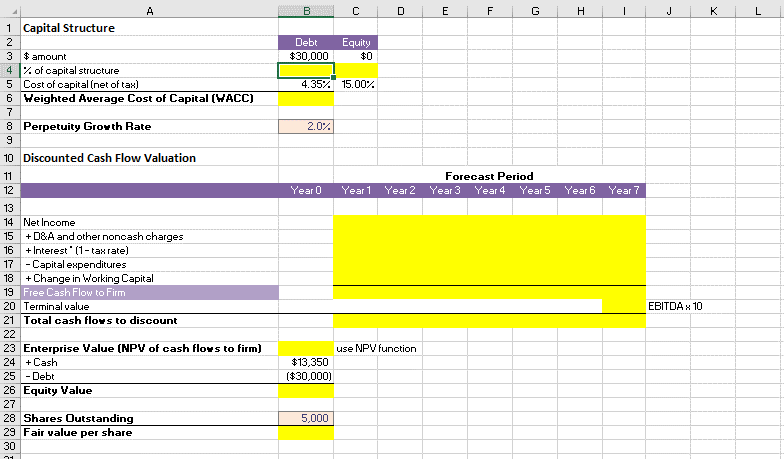Click column C header
This screenshot has width=784, height=459.
[x=356, y=11]
